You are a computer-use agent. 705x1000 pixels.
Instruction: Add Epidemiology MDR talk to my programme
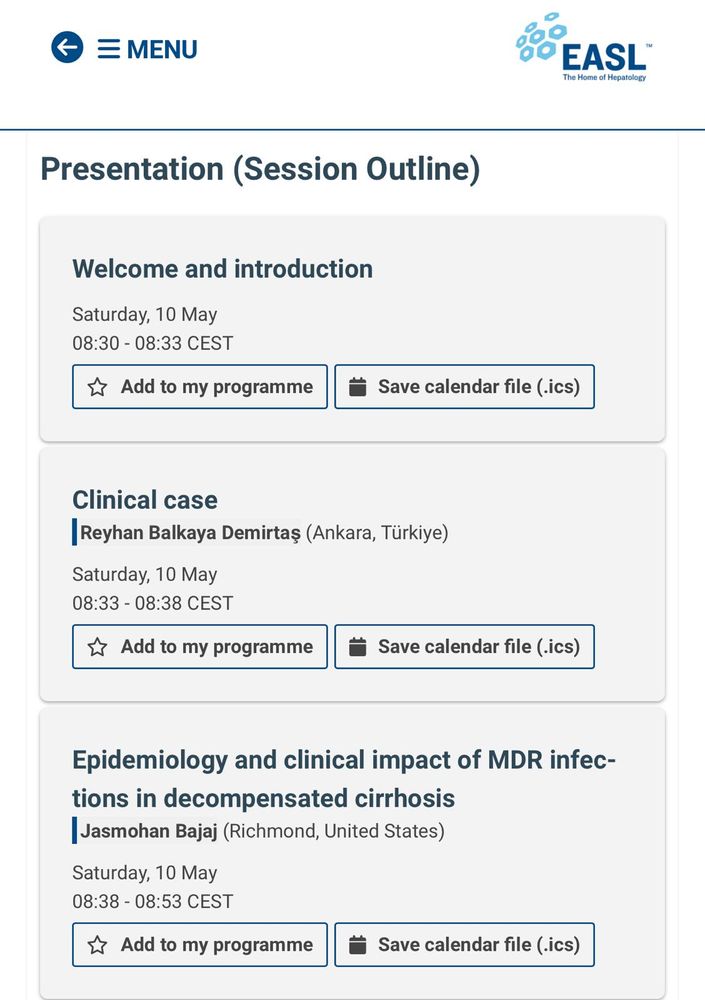(x=200, y=945)
